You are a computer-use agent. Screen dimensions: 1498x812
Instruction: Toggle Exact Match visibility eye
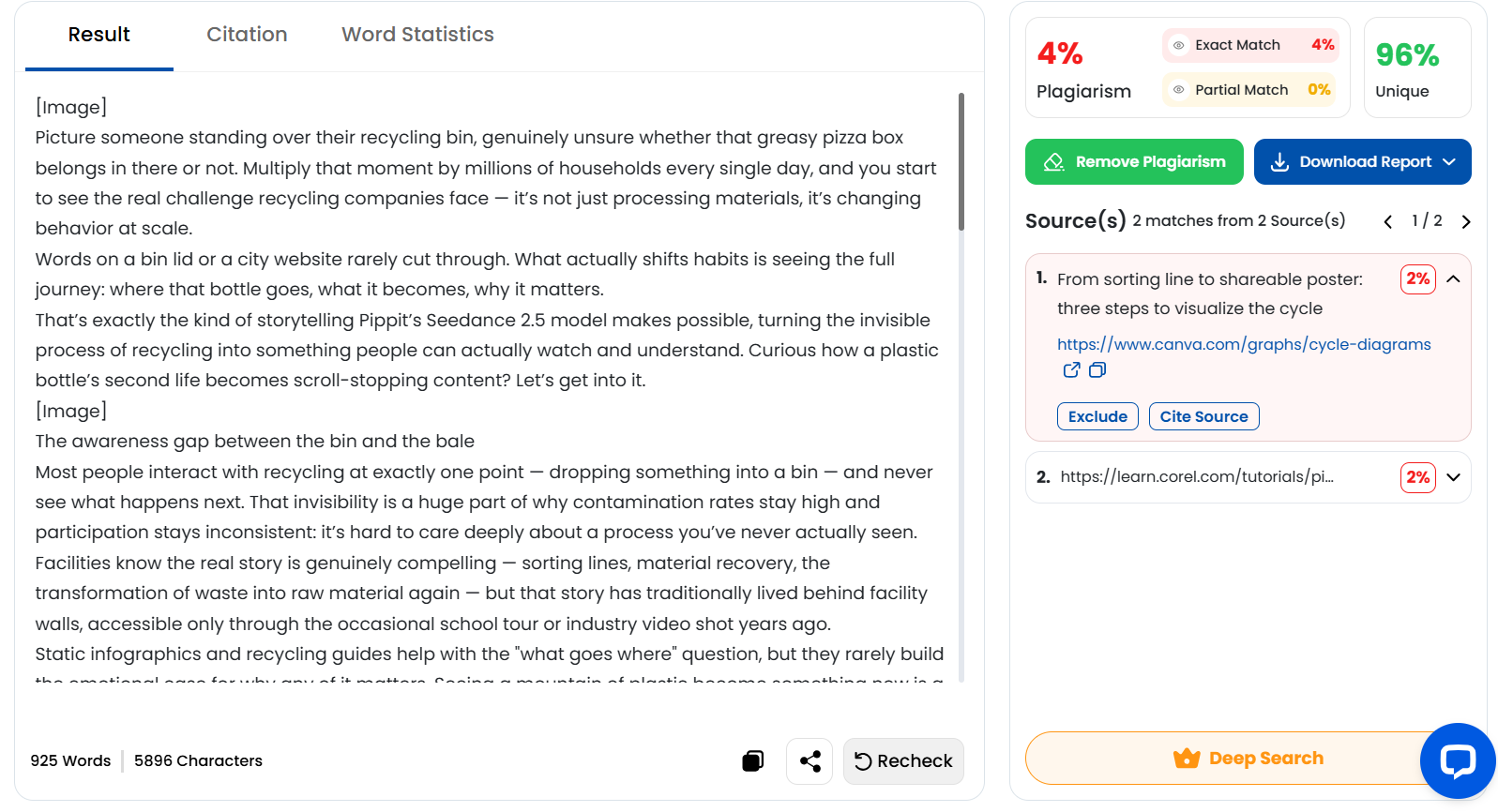tap(1179, 45)
